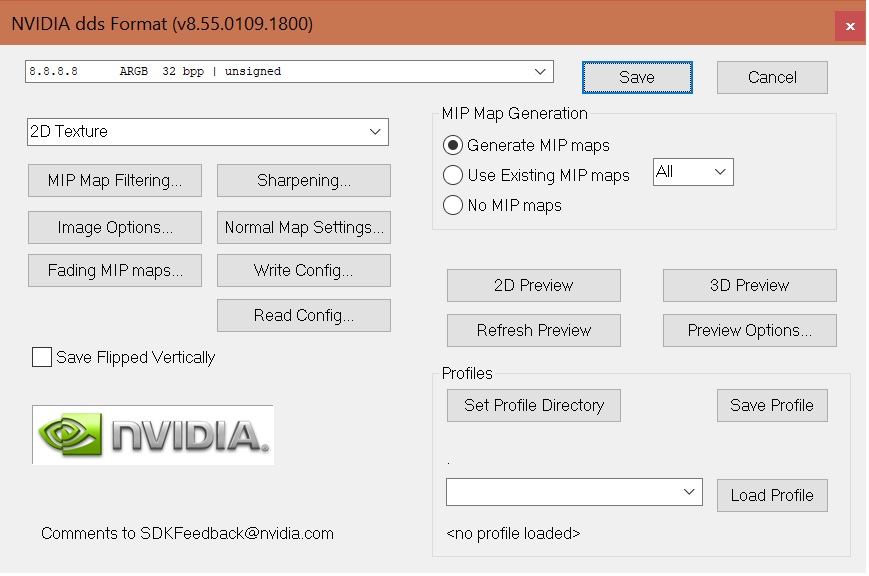Screen dimensions: 869x576
Task: Select Generate MIP maps radio option
Action: 453,145
